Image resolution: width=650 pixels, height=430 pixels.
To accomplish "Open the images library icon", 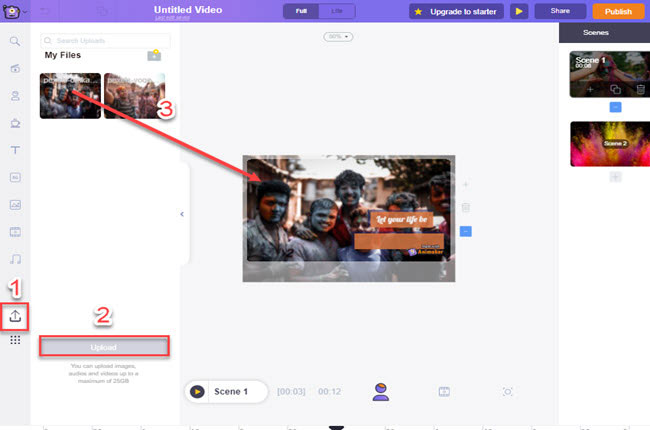I will [x=15, y=205].
